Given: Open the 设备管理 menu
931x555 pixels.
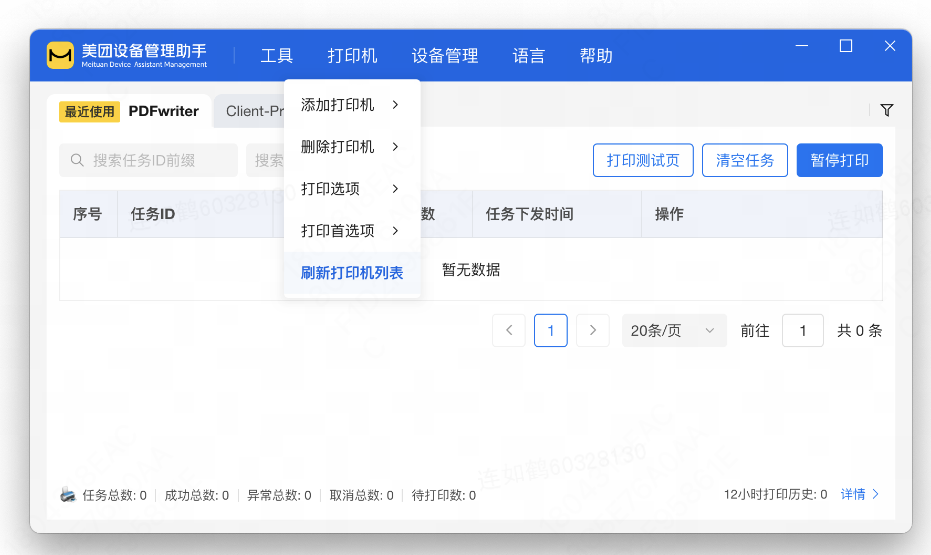Looking at the screenshot, I should tap(445, 56).
